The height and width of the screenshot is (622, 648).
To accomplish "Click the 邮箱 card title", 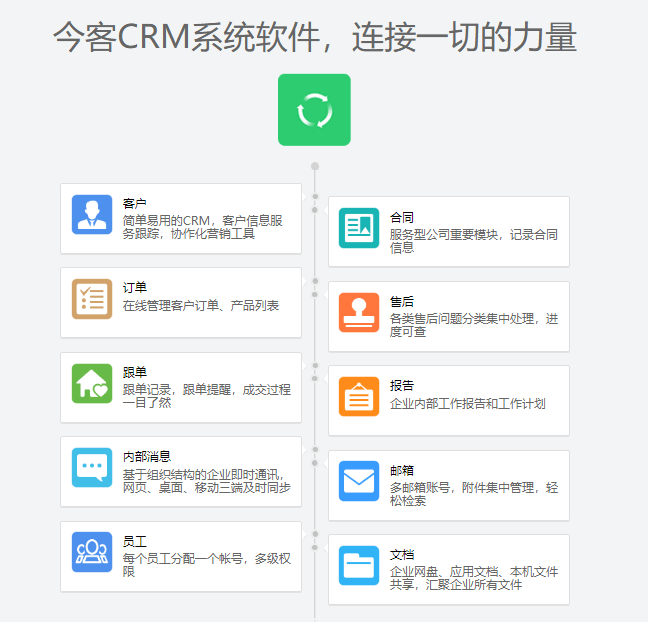I will point(402,470).
